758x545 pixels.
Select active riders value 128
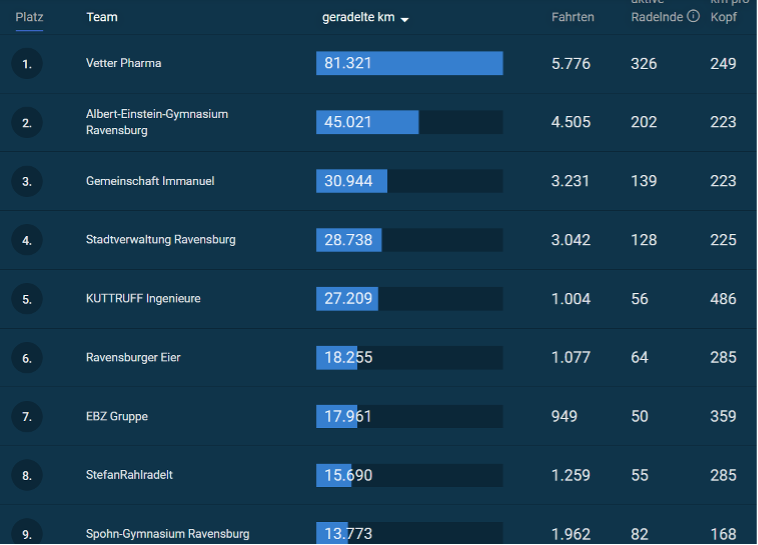[644, 240]
